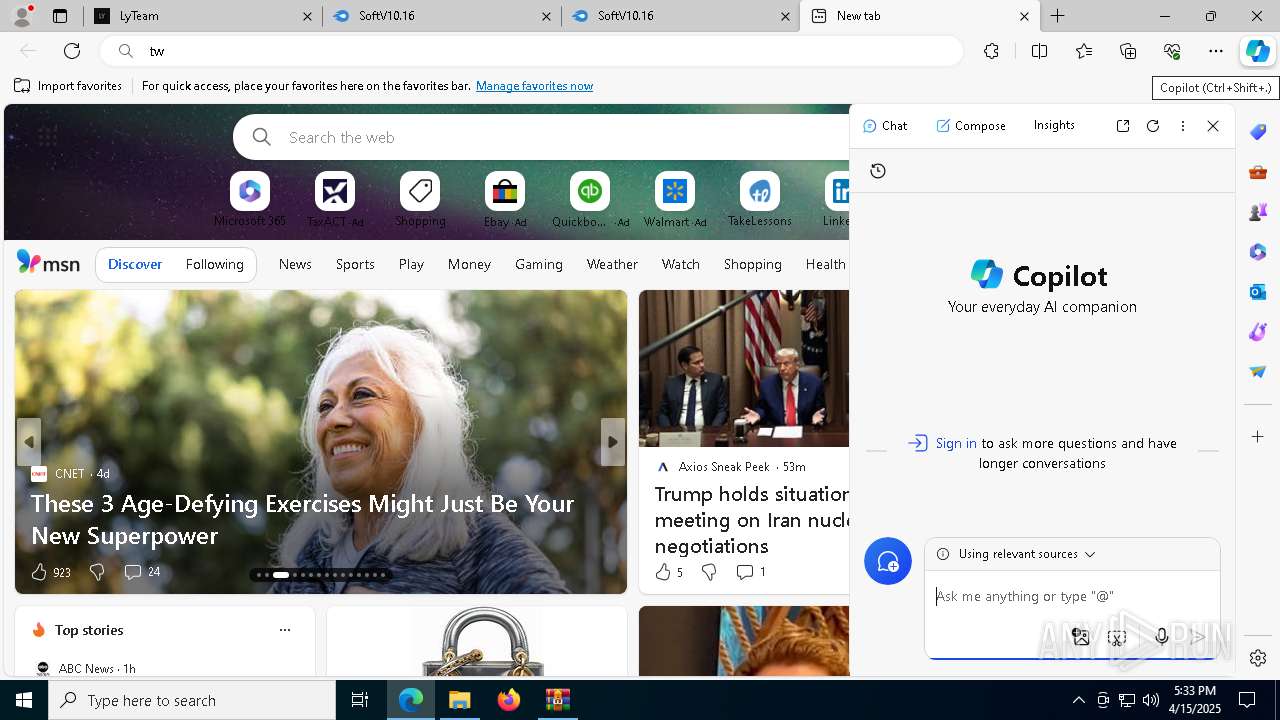Like the Trump Axios story

[x=668, y=572]
